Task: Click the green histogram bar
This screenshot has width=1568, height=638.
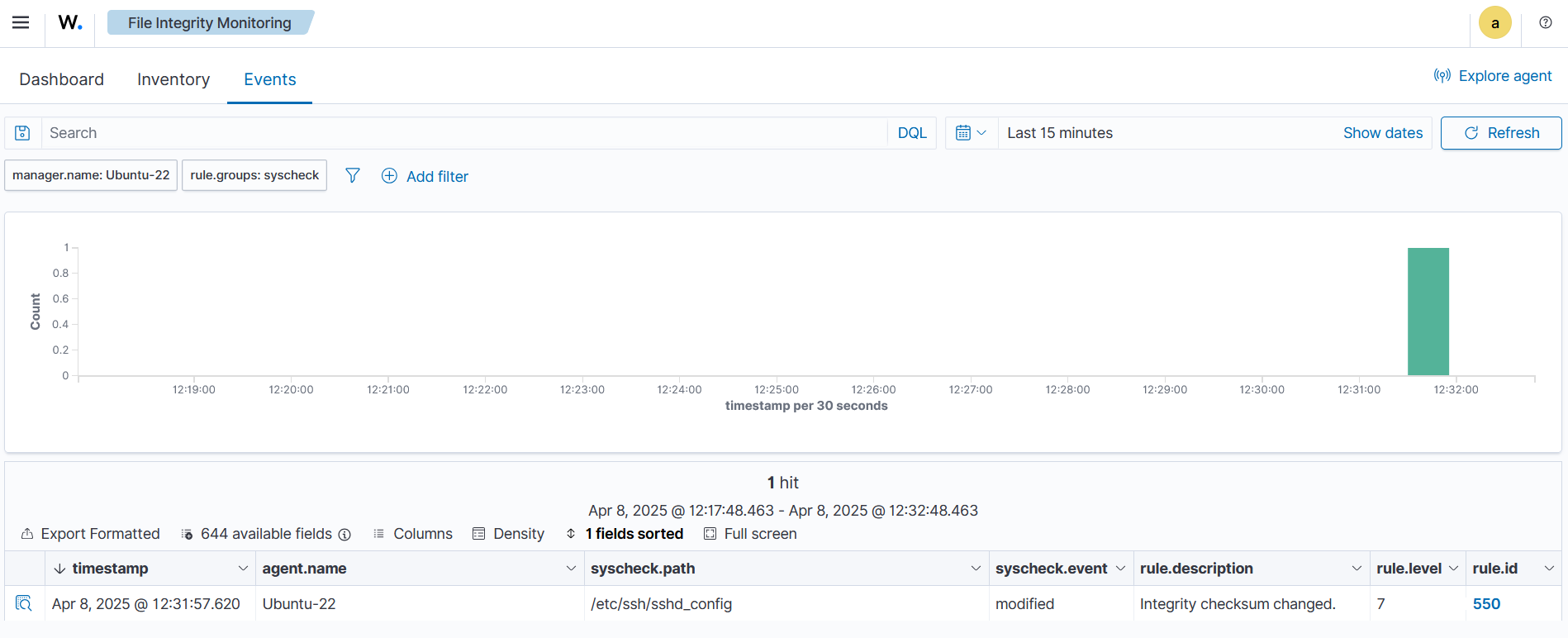Action: 1428,312
